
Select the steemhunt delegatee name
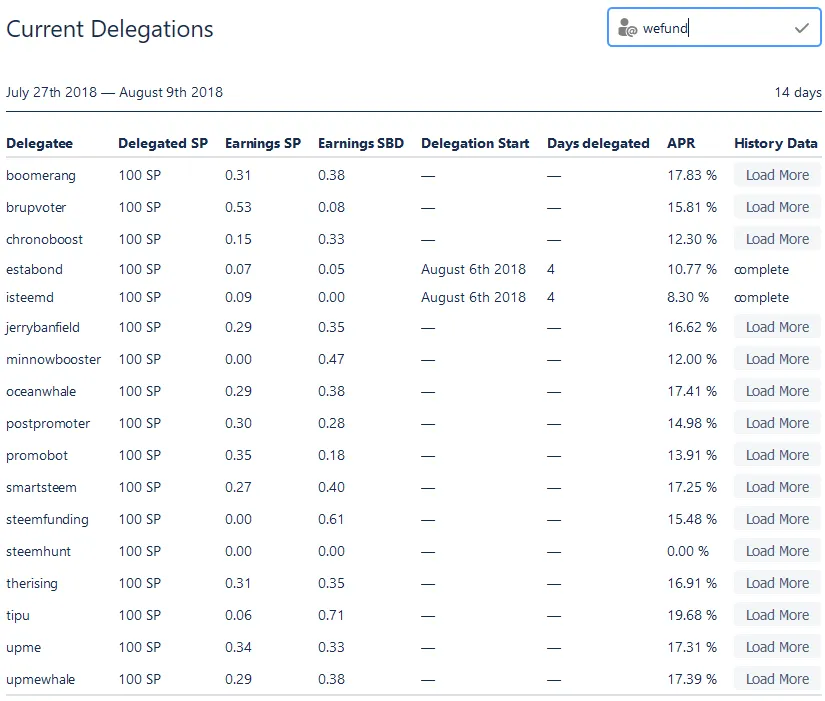coord(38,552)
